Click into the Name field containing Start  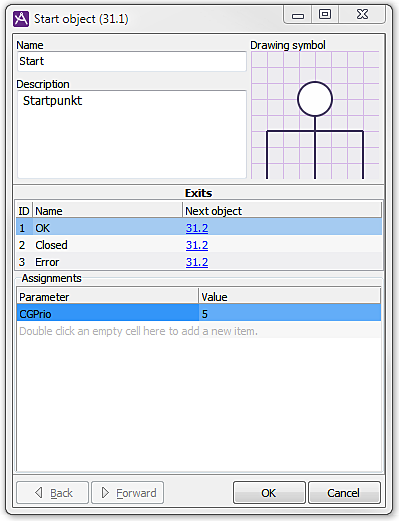pyautogui.click(x=132, y=61)
